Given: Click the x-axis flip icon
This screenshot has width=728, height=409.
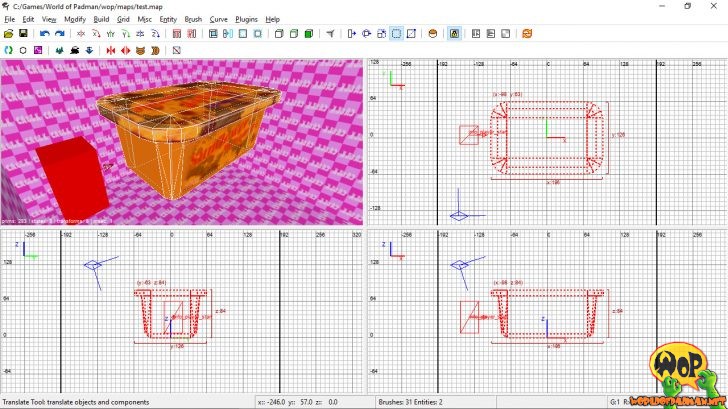Looking at the screenshot, I should click(x=81, y=34).
